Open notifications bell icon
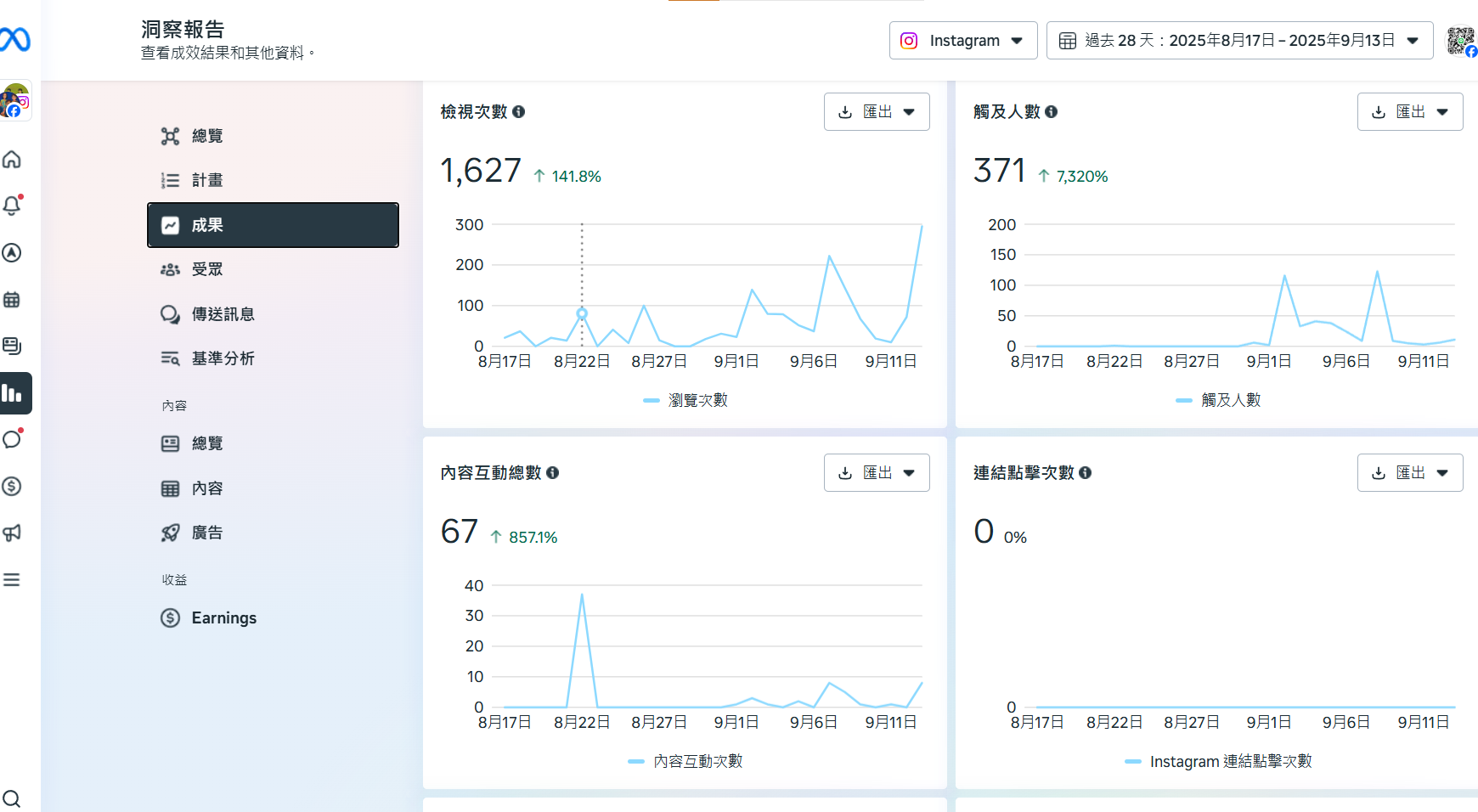1478x812 pixels. 12,206
